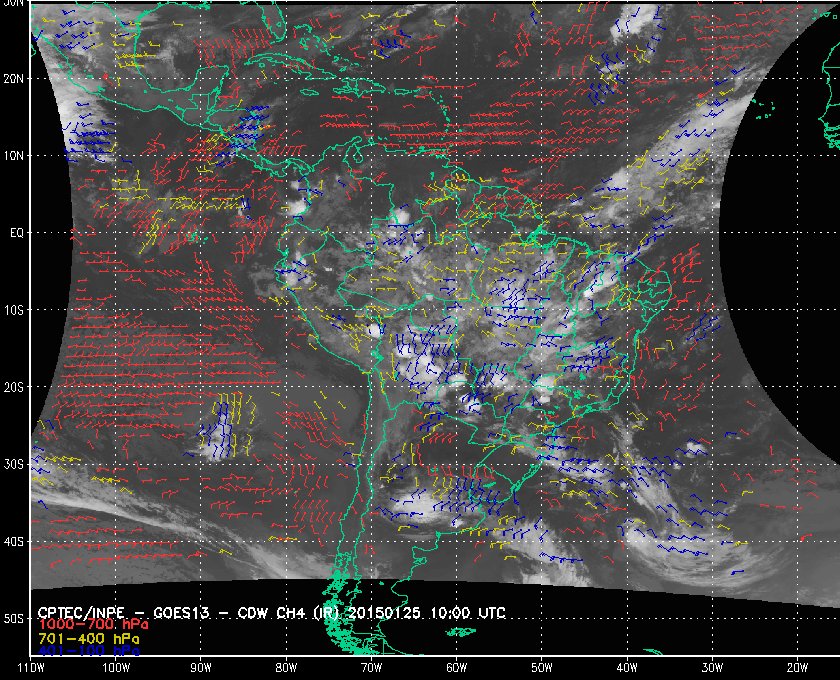Click the 20W longitude label
This screenshot has height=680, width=840.
797,668
